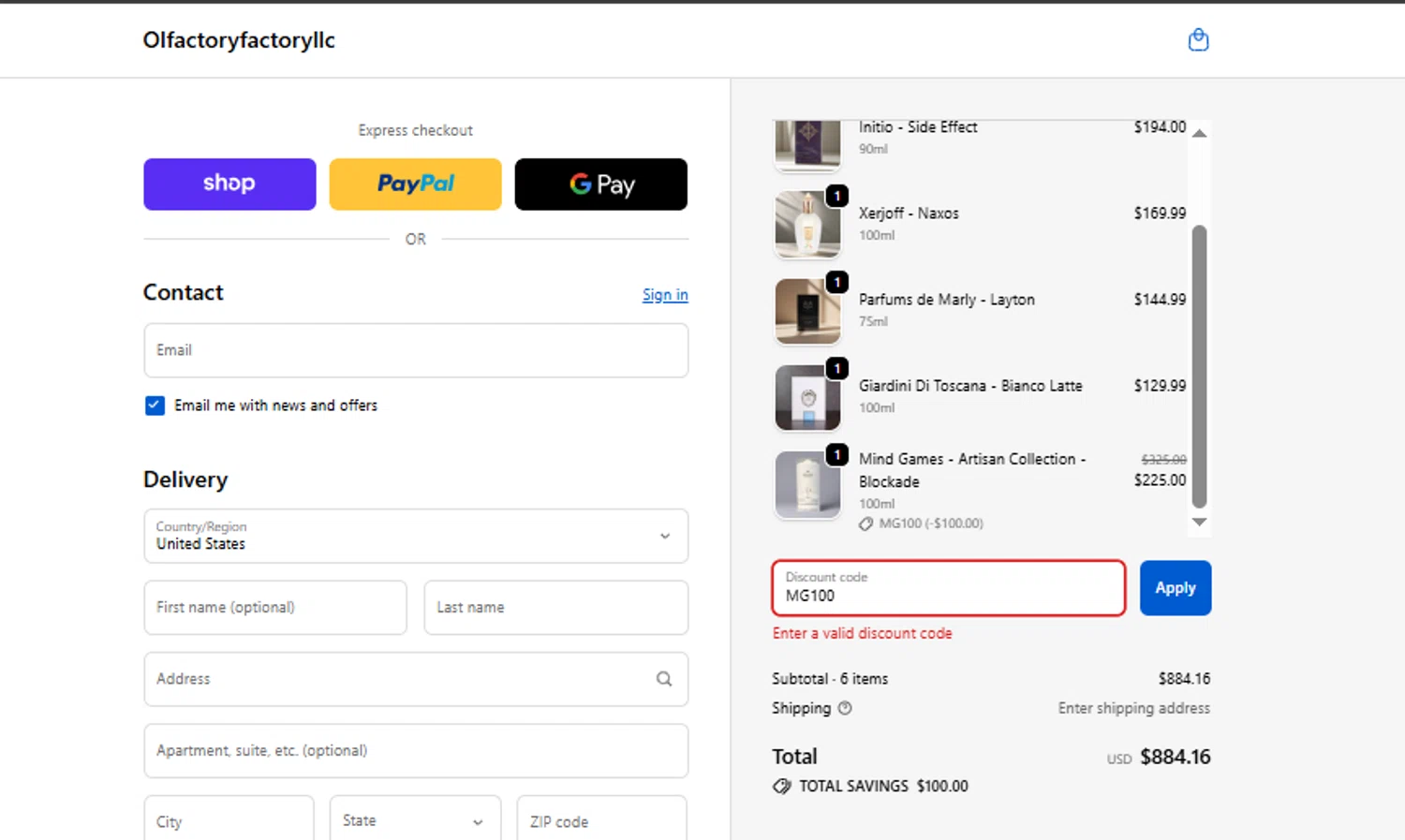
Task: Click the Mind Games Blockade quantity badge
Action: coord(837,455)
